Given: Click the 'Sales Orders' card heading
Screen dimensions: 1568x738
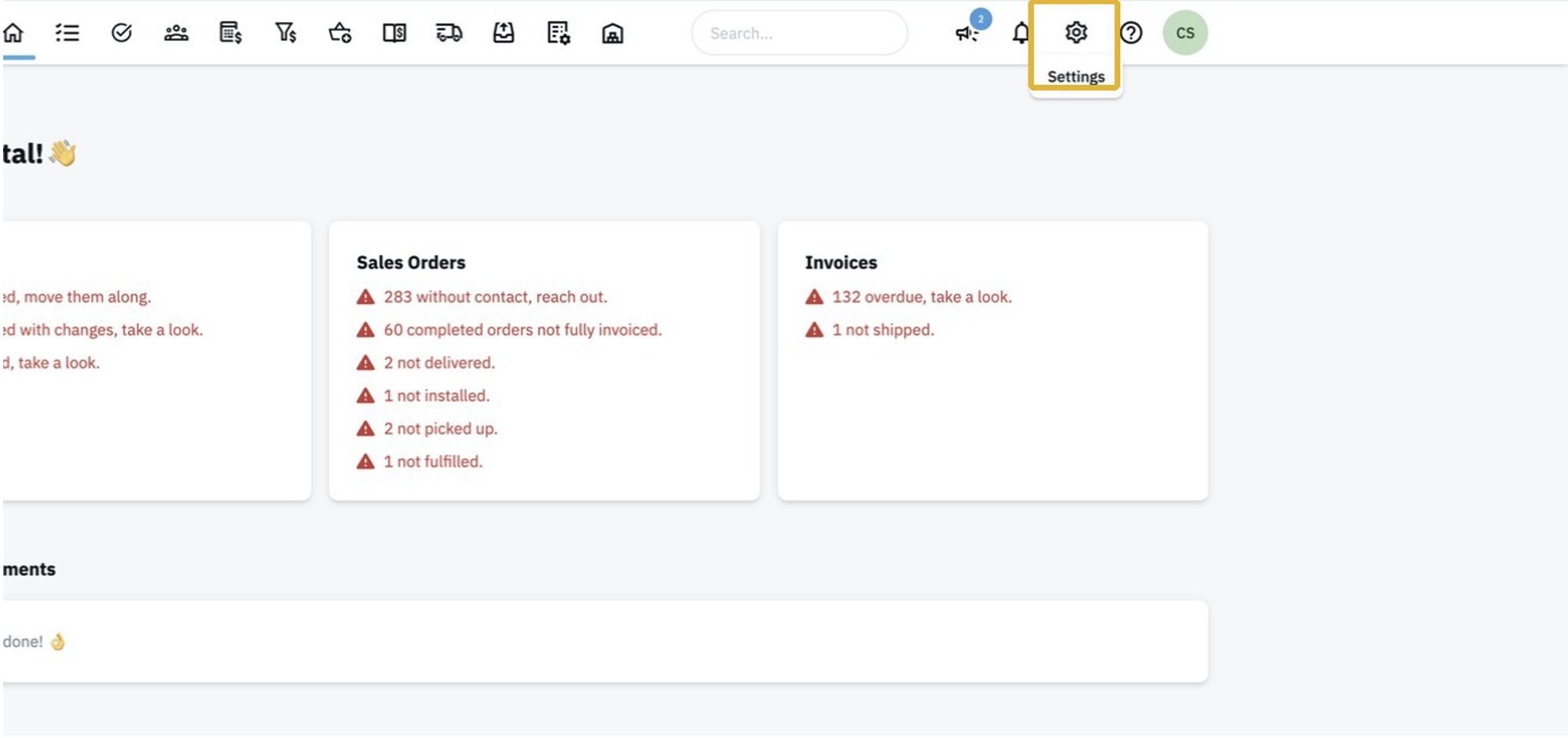Looking at the screenshot, I should 411,262.
